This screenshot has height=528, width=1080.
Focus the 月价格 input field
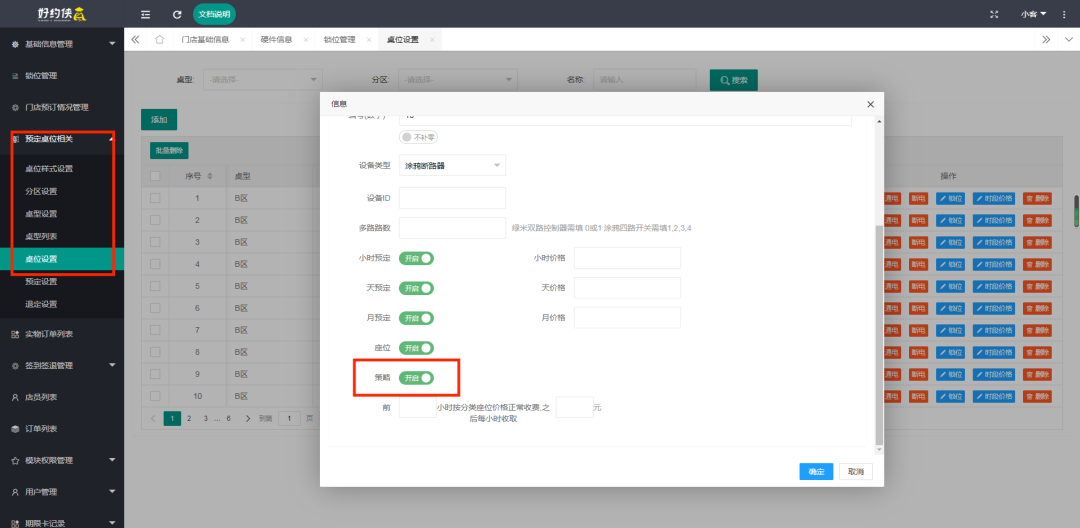pyautogui.click(x=627, y=317)
